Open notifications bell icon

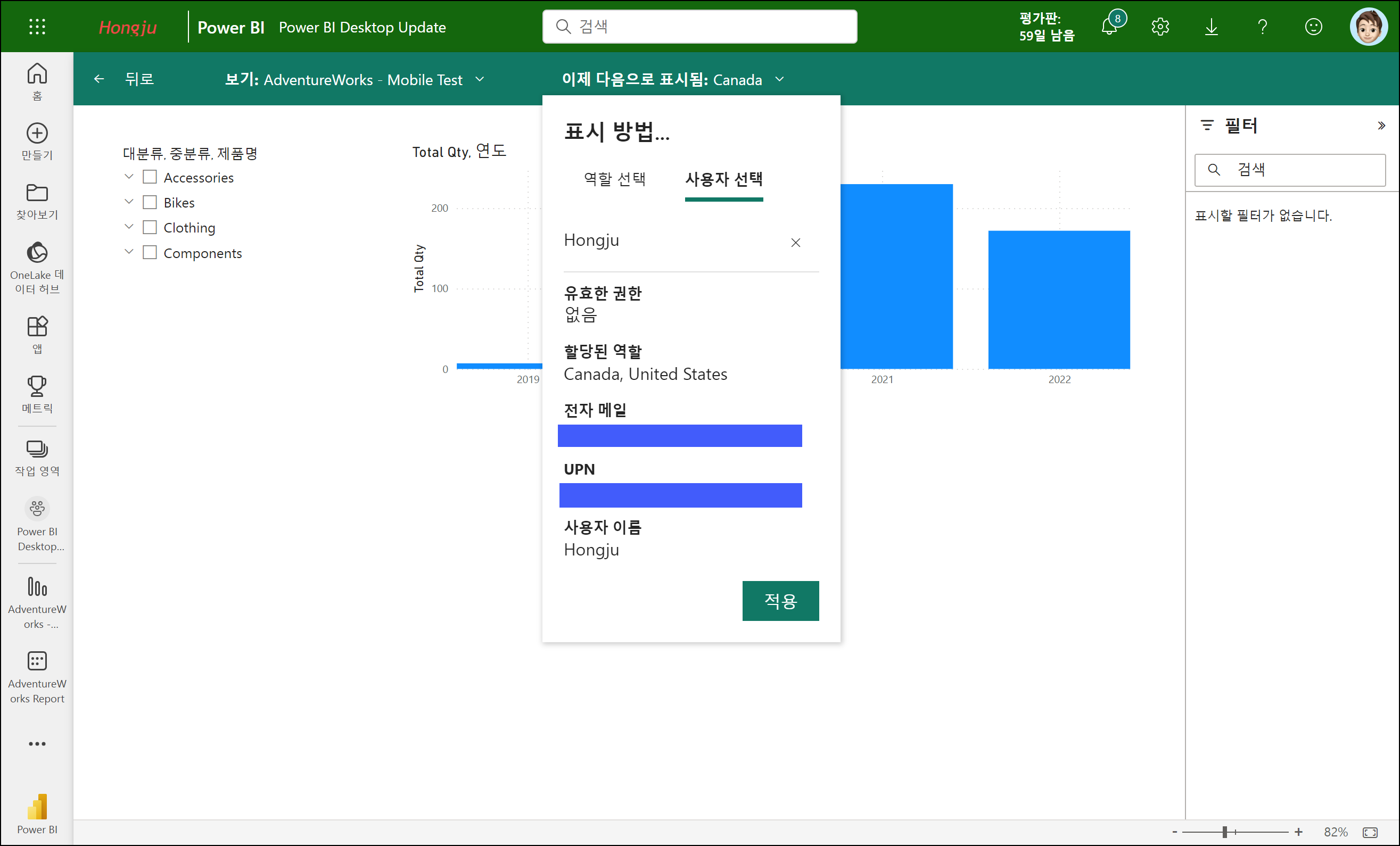click(1108, 27)
